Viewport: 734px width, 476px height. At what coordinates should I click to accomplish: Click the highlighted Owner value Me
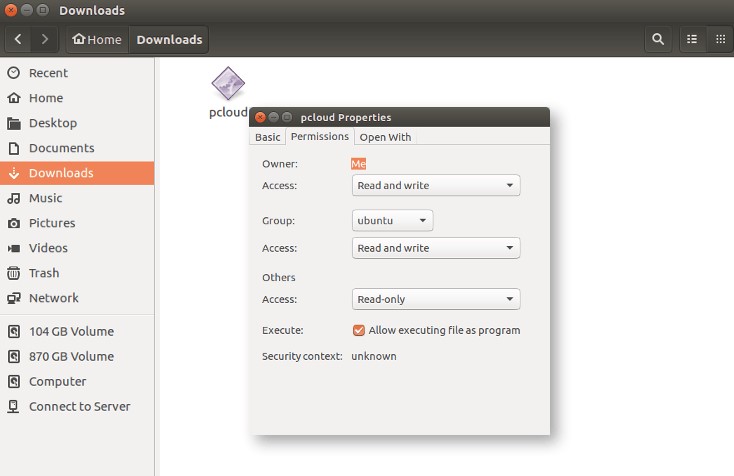pyautogui.click(x=359, y=164)
